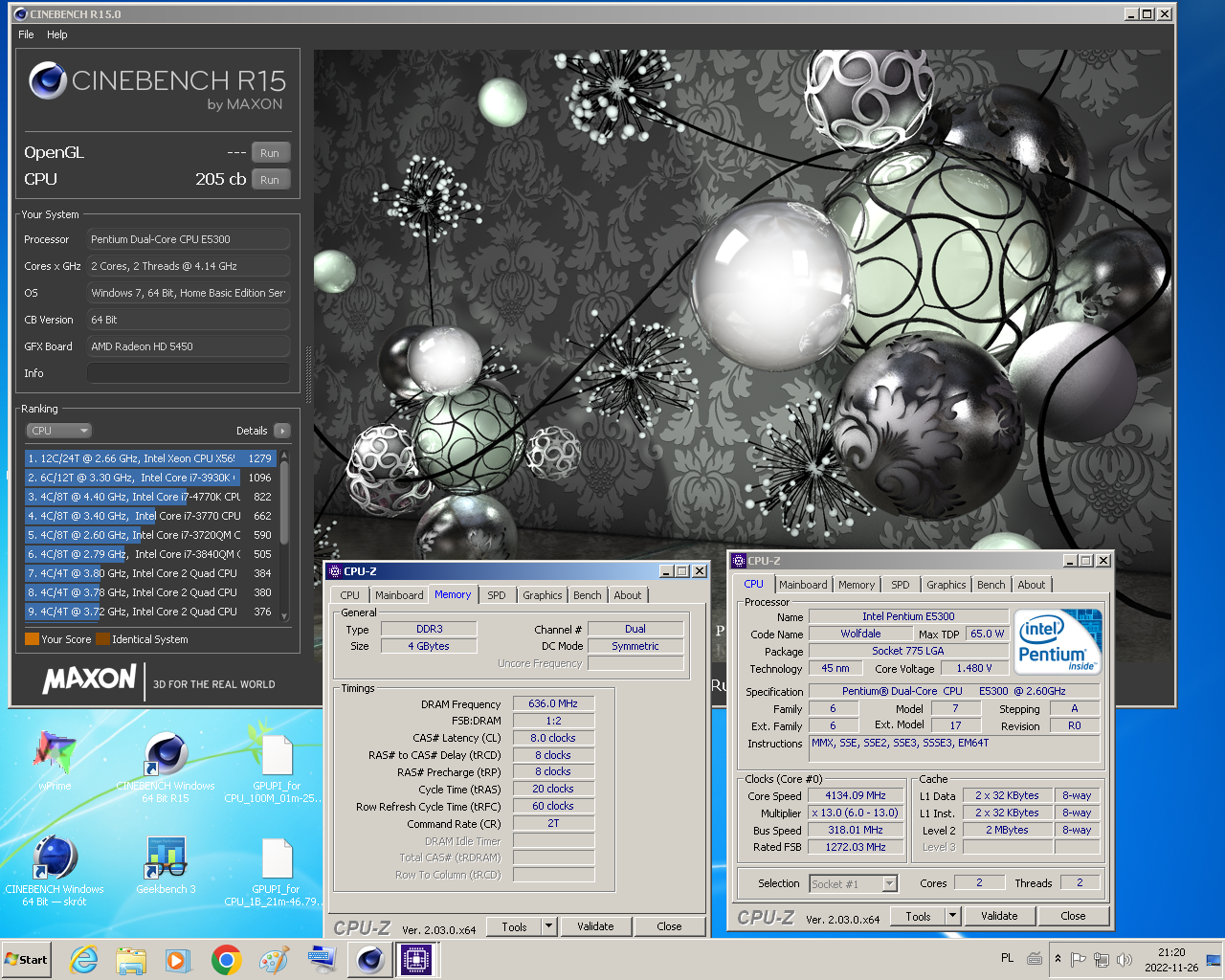Open Windows Explorer from the taskbar
1225x980 pixels.
131,960
